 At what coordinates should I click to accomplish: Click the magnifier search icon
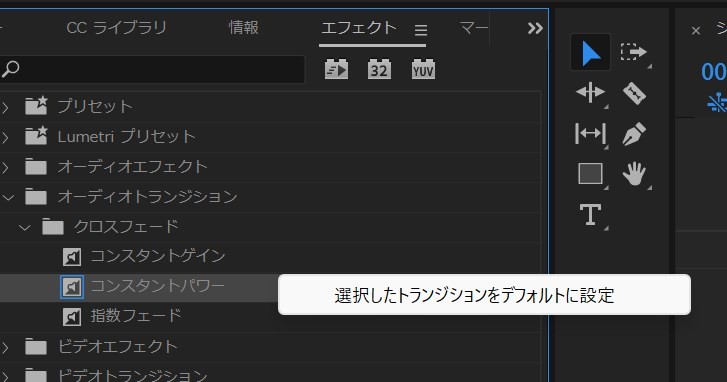(10, 69)
